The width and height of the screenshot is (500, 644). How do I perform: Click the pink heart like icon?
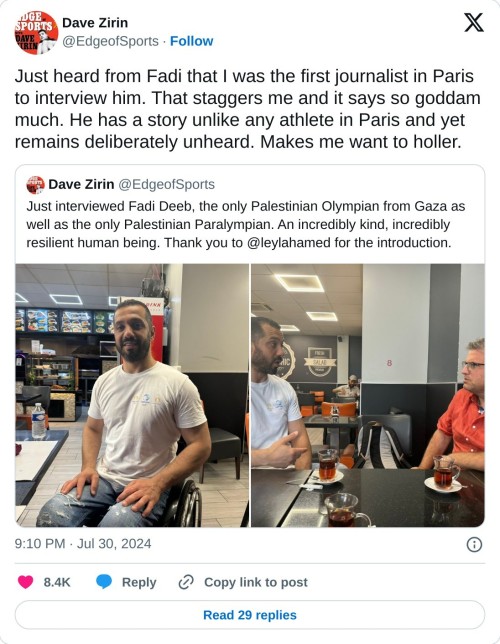click(x=25, y=582)
